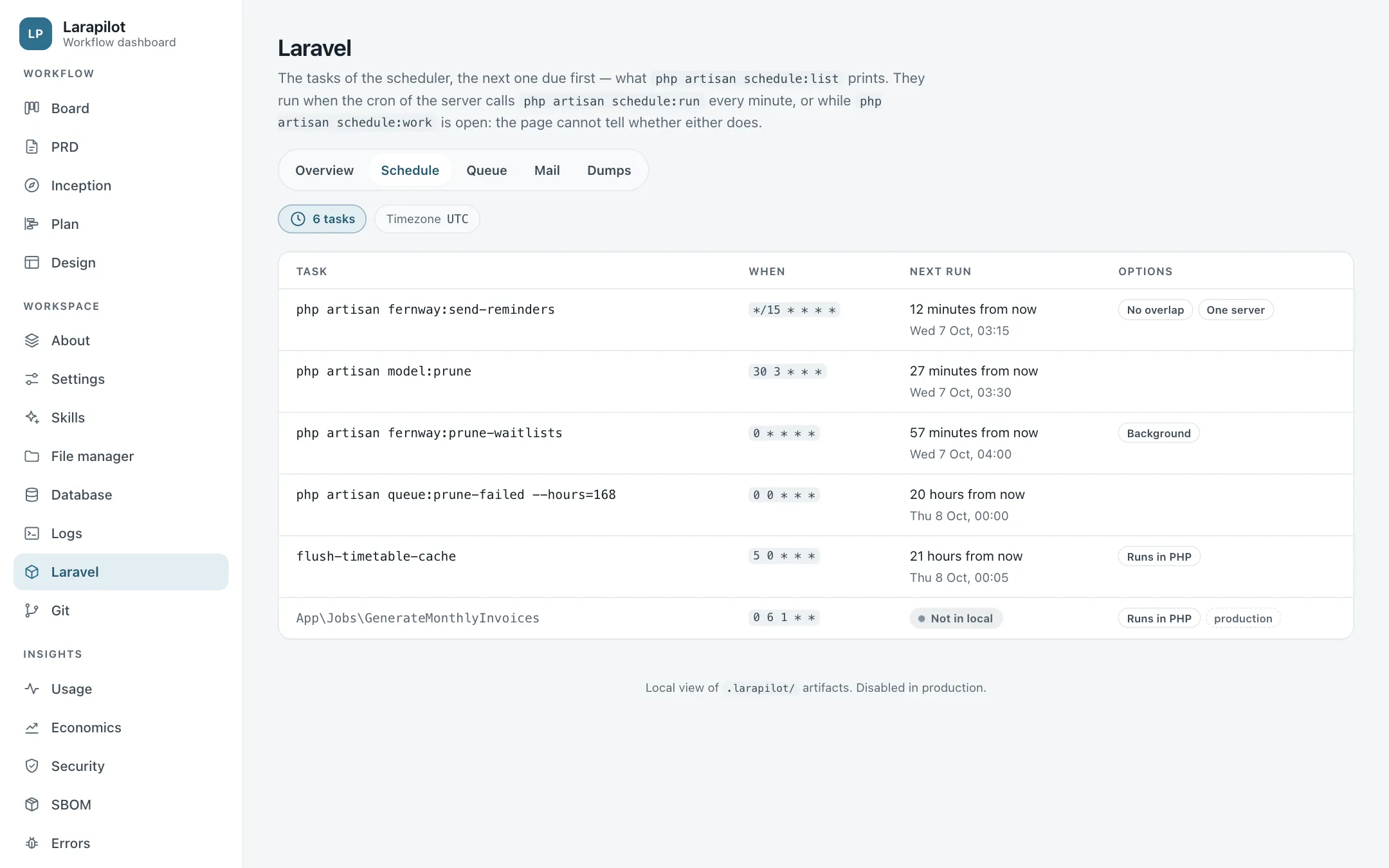
Task: Click the Not in local status
Action: coord(956,619)
